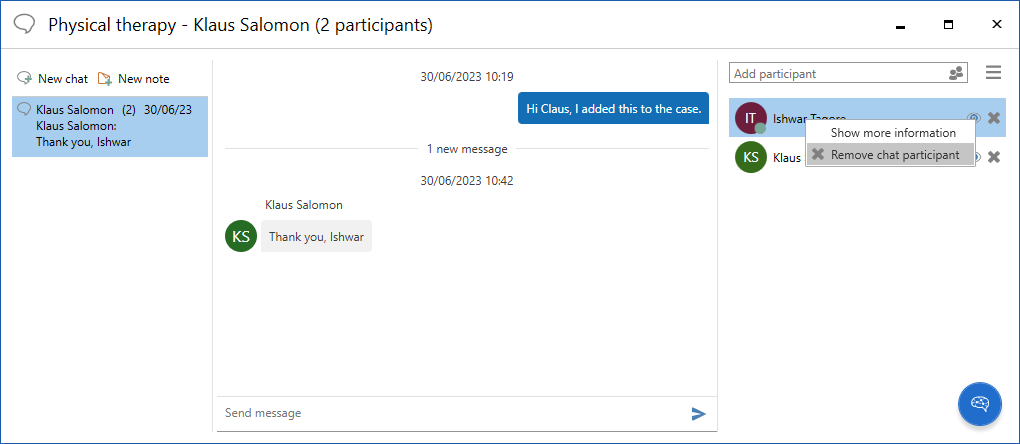Click the Add participant input field
The width and height of the screenshot is (1020, 444).
[835, 73]
